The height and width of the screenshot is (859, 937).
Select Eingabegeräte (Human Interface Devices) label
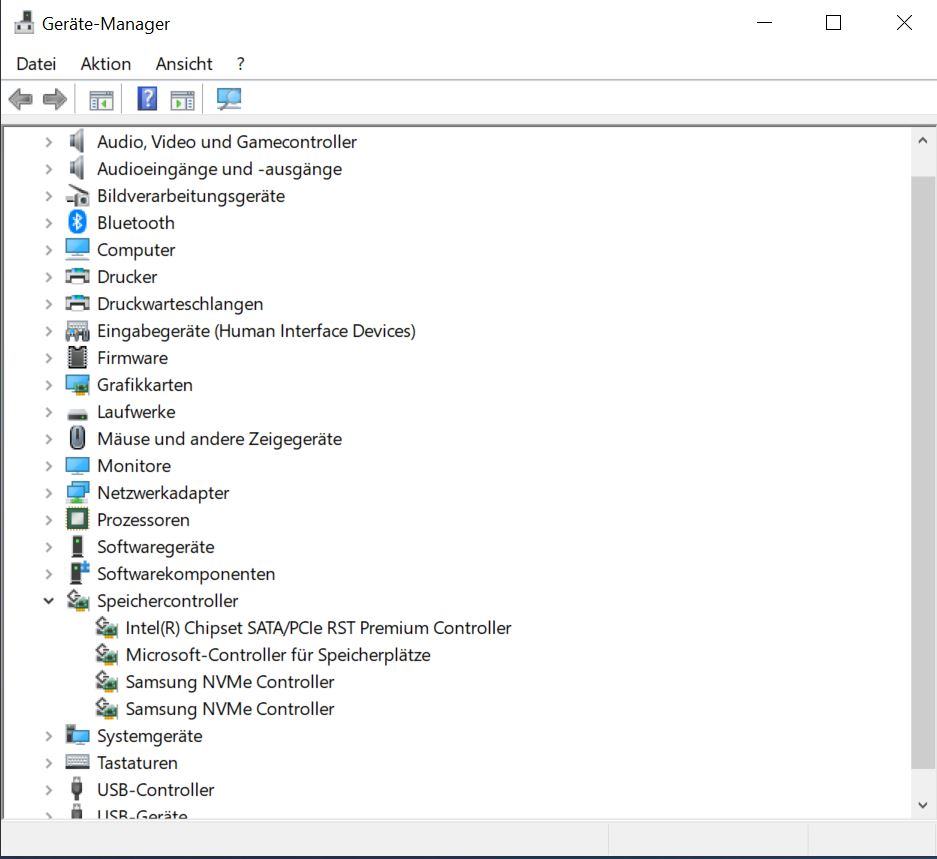256,331
